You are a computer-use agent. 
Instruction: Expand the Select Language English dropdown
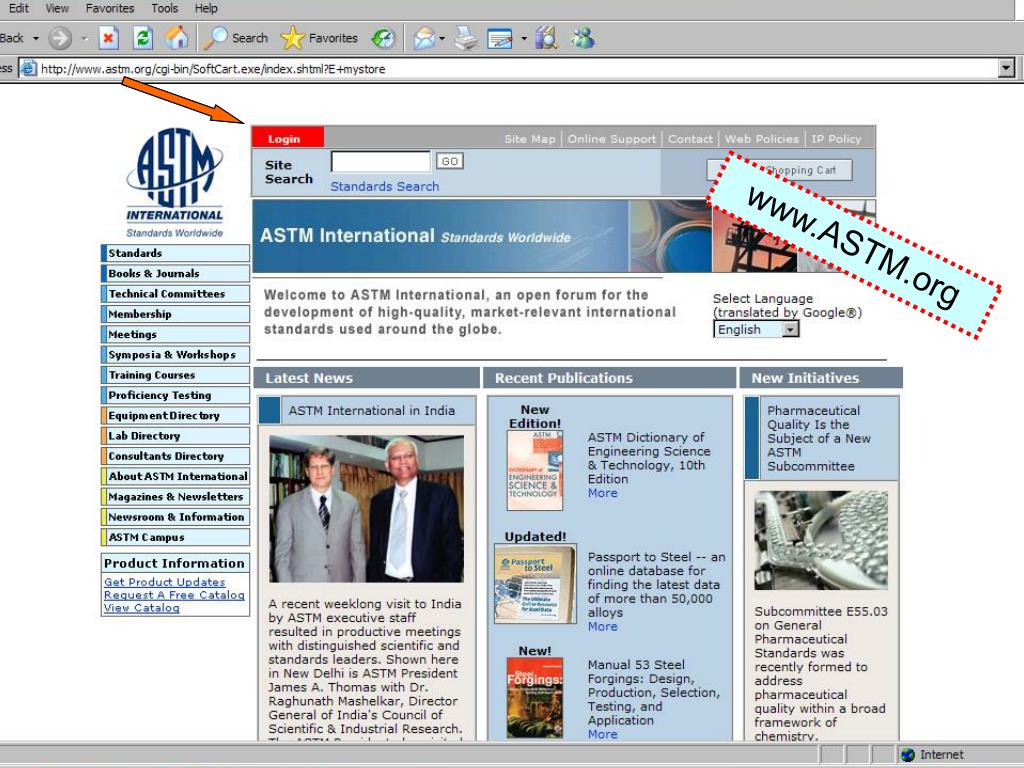tap(756, 330)
